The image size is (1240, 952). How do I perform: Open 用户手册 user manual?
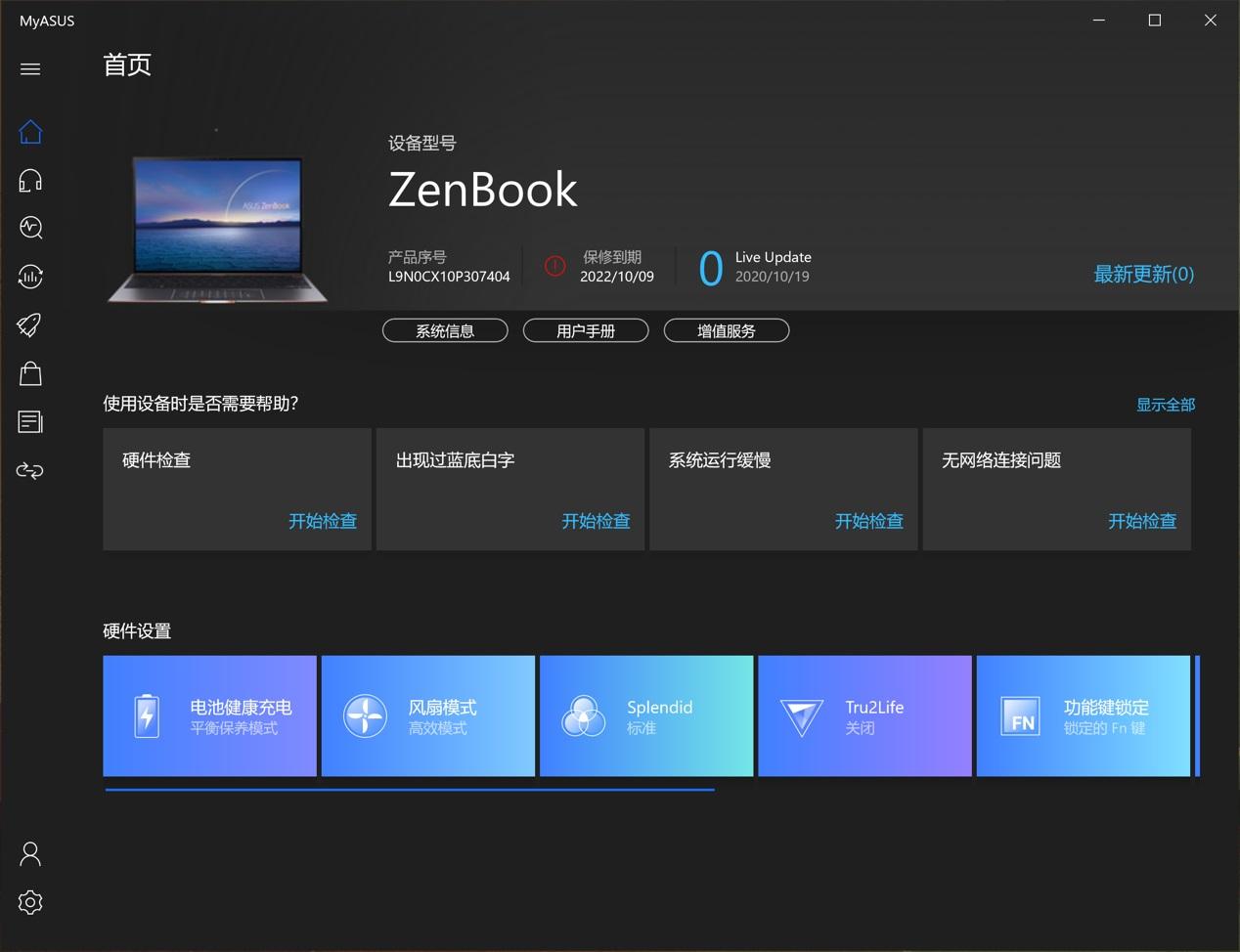coord(586,331)
